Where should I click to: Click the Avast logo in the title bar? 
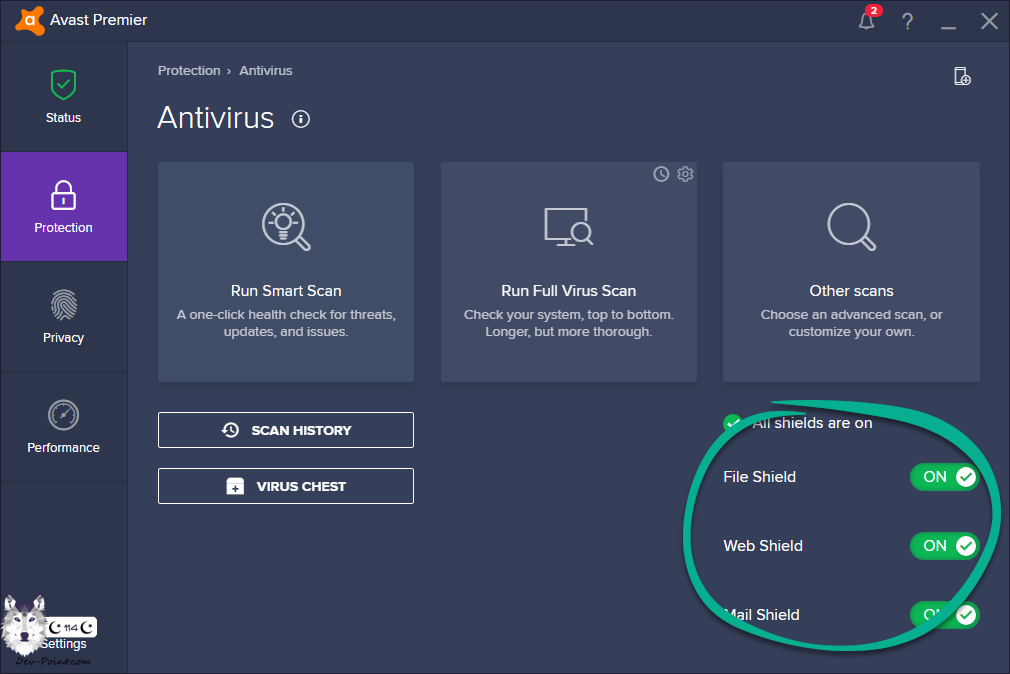pos(30,21)
